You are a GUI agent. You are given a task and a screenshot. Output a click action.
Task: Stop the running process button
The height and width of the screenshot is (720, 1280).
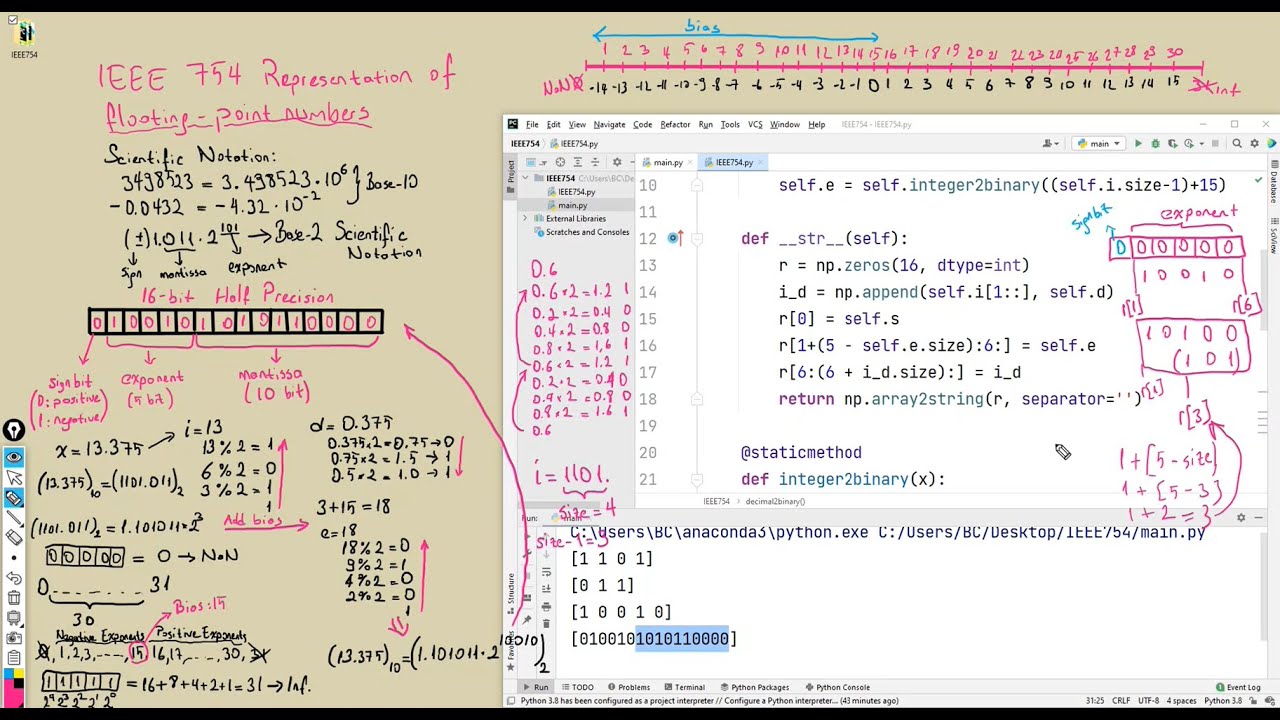click(x=1215, y=143)
